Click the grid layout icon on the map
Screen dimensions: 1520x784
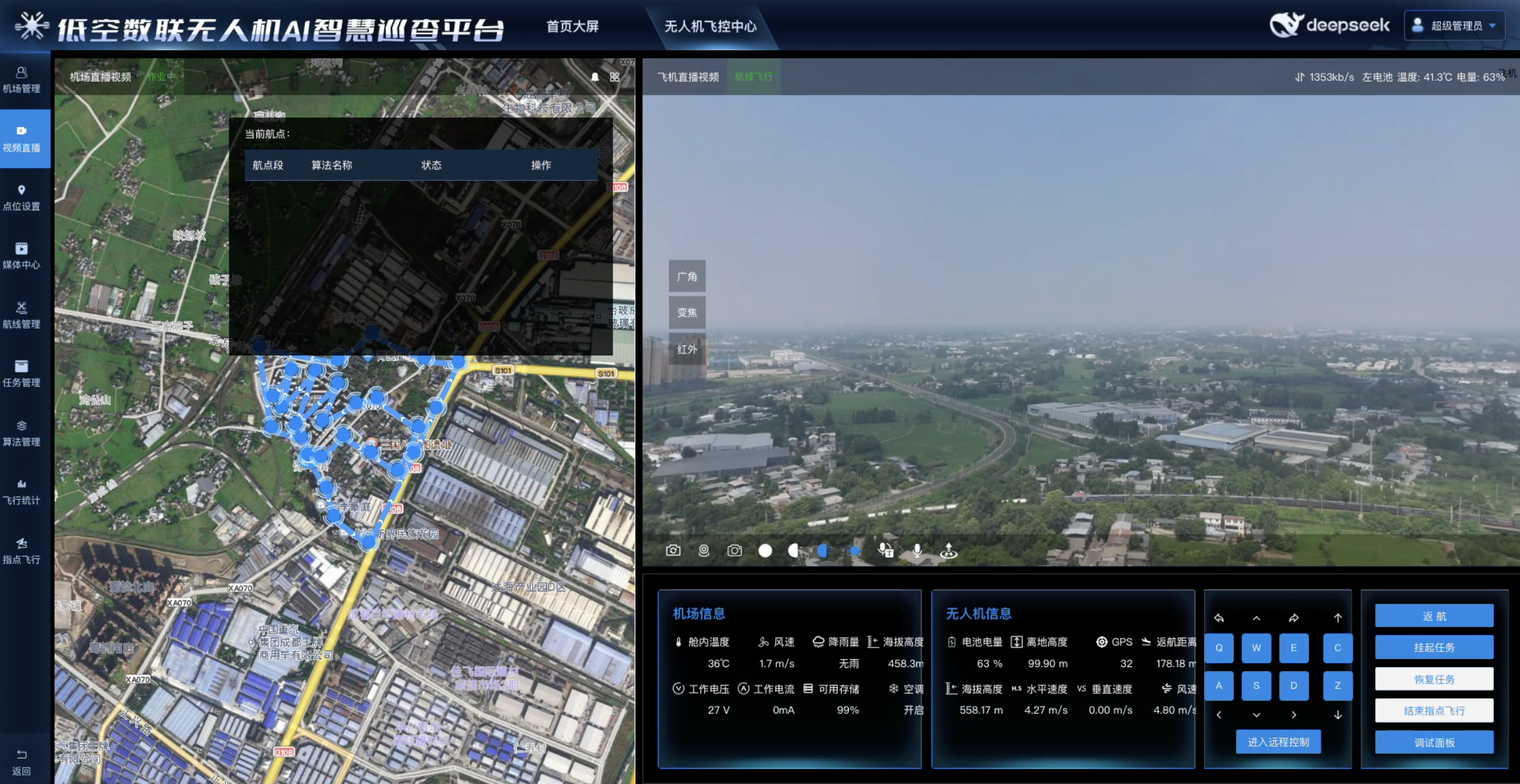click(x=615, y=76)
